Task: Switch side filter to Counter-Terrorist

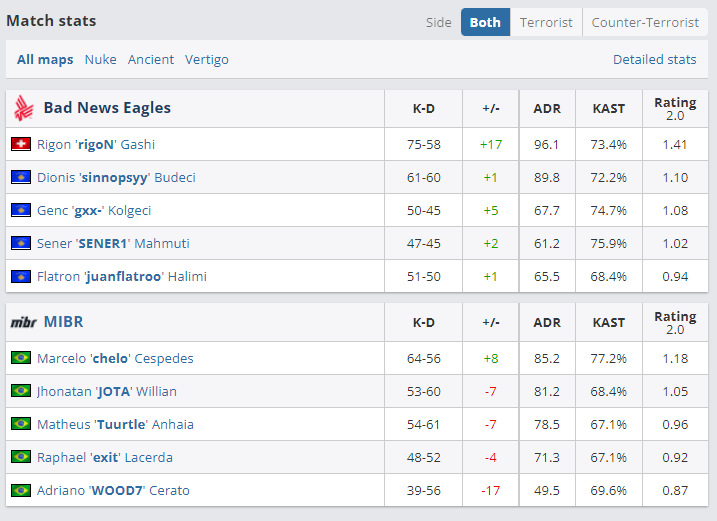Action: pos(645,22)
